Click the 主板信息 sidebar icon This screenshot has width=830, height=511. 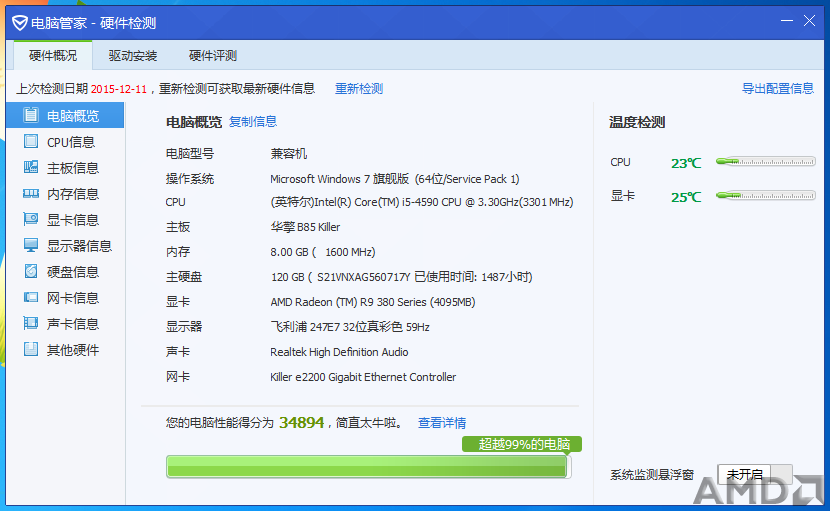click(x=31, y=167)
